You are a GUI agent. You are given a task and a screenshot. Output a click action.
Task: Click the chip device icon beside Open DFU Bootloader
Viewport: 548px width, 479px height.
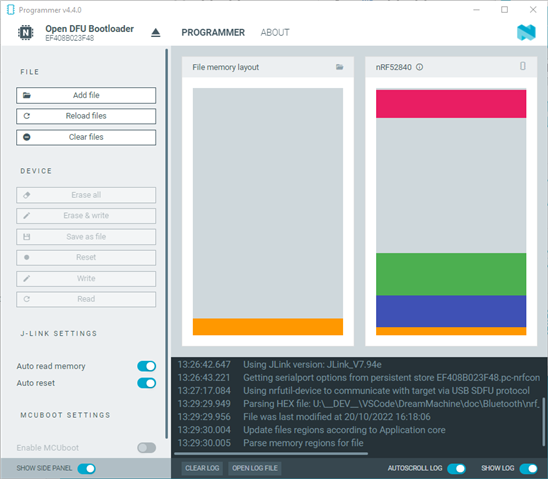(x=26, y=33)
